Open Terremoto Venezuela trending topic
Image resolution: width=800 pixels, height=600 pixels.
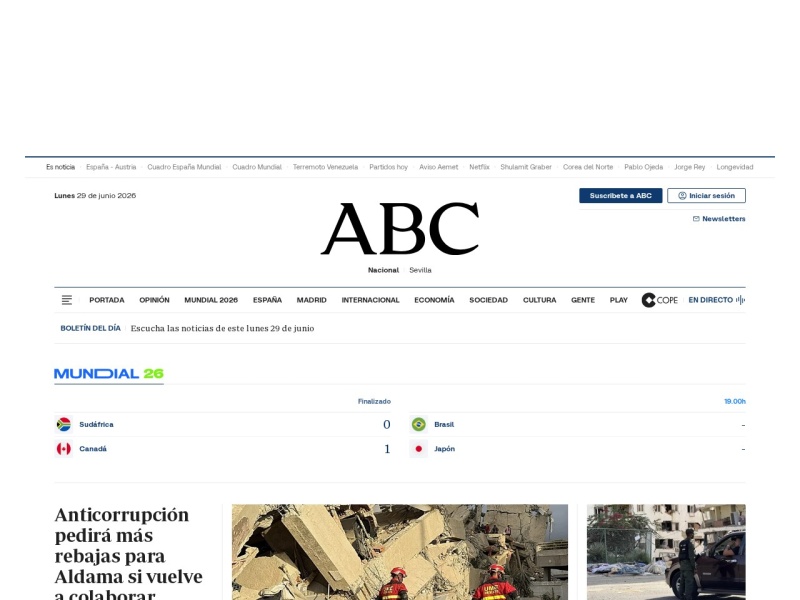tap(326, 167)
